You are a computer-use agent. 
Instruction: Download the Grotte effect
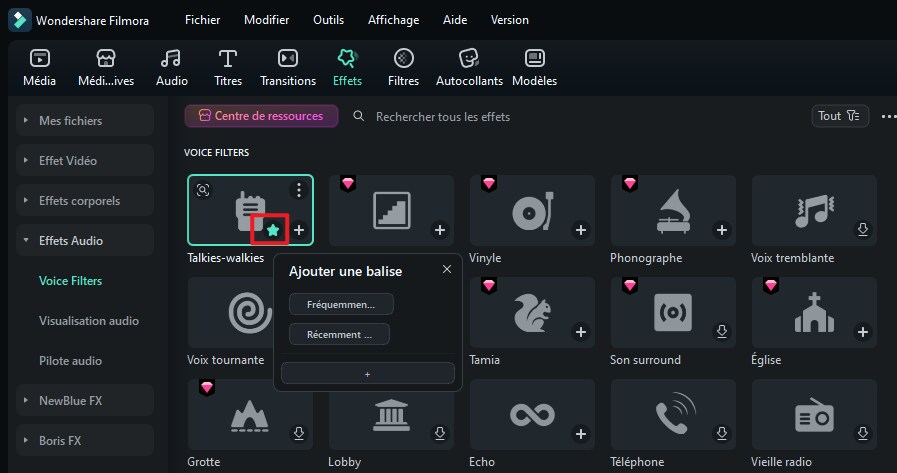(299, 434)
